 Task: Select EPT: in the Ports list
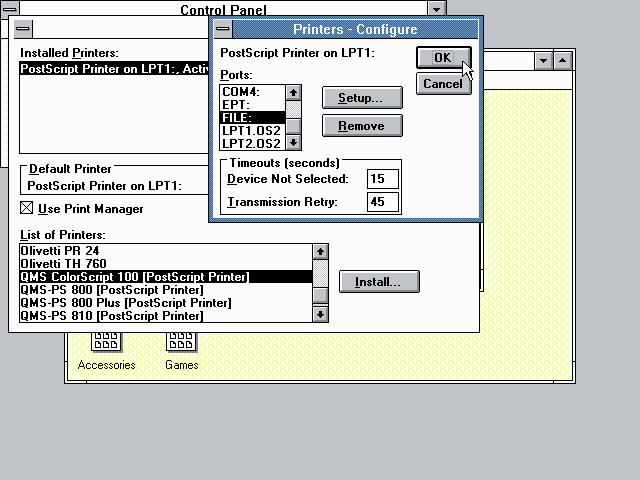[x=252, y=104]
